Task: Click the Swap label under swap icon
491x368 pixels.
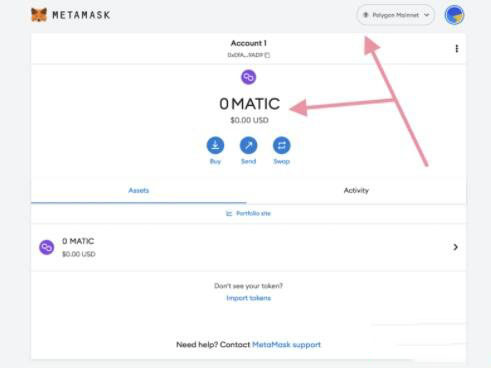Action: pyautogui.click(x=281, y=161)
